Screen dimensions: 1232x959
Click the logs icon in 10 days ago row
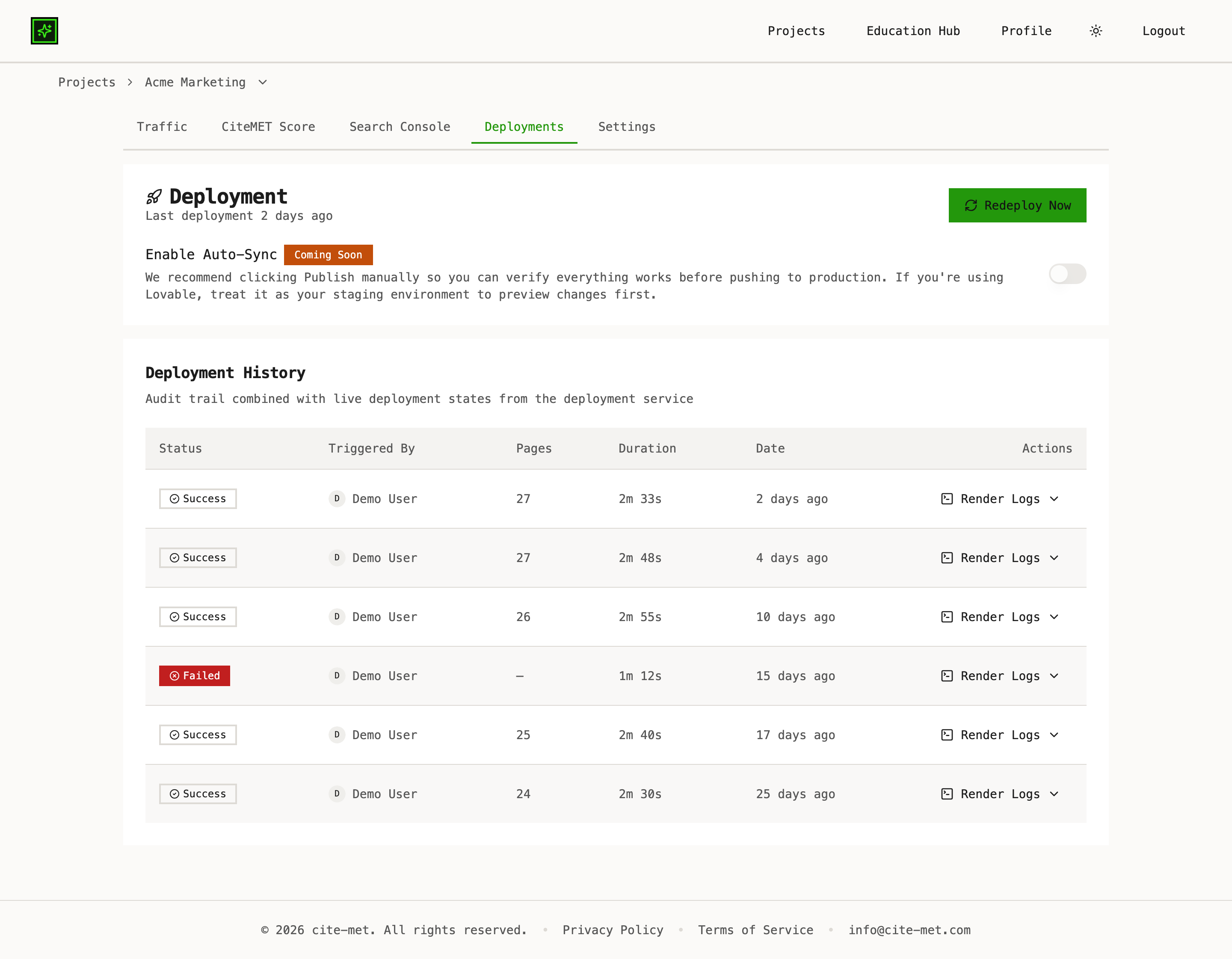[x=947, y=616]
